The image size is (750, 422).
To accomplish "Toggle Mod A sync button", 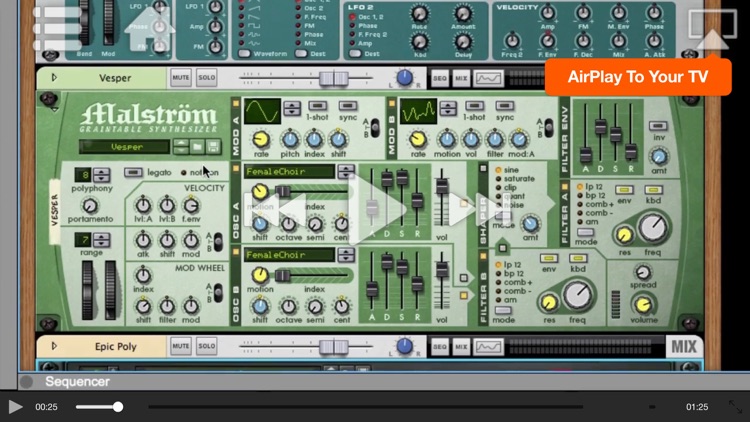I will pos(348,106).
